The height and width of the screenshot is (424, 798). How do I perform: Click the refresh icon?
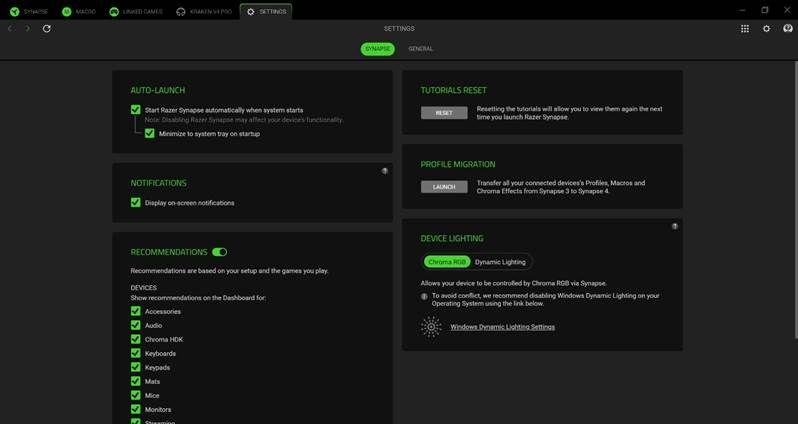(47, 29)
